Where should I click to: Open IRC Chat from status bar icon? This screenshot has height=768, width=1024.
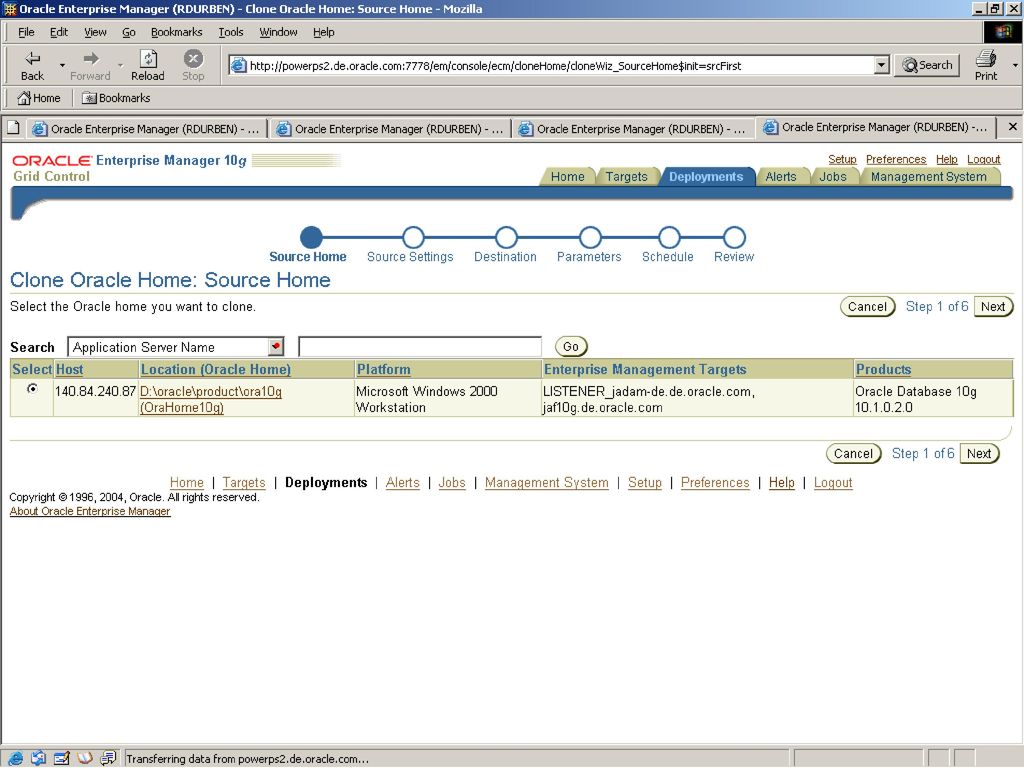(x=108, y=758)
